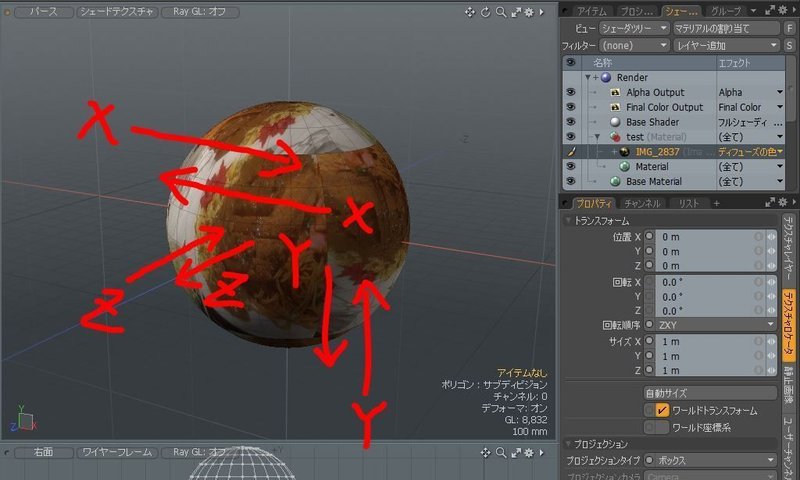Click the 位置 Y channel radio dot
Screen dimensions: 800x480
click(649, 251)
